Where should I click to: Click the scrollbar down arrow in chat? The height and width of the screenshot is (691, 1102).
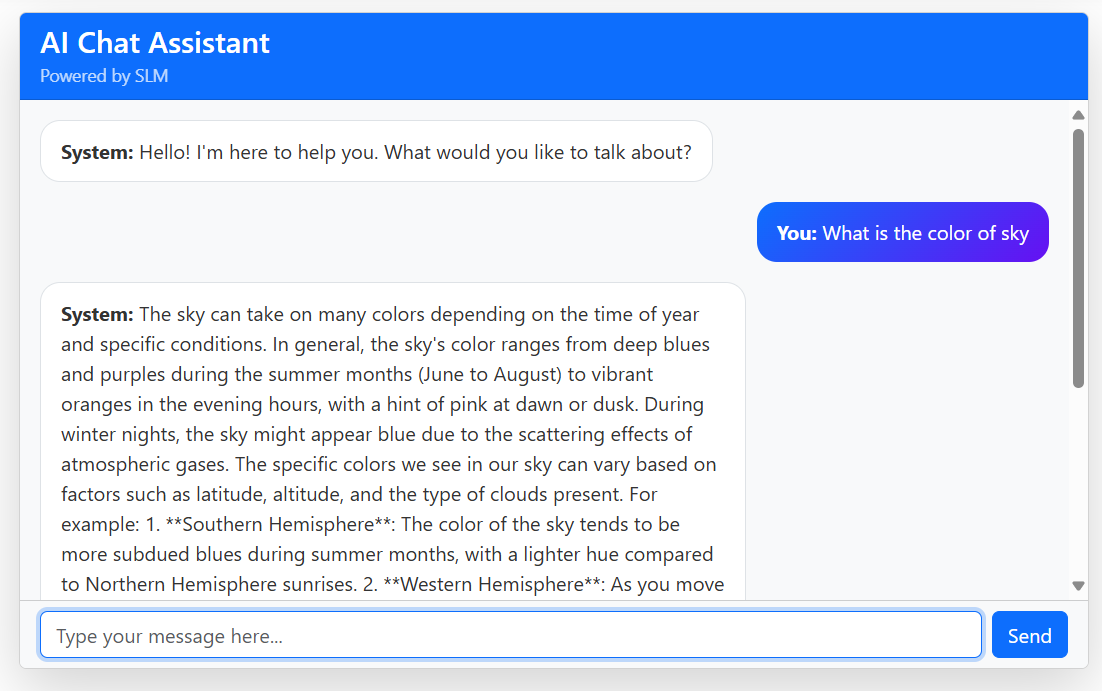(x=1078, y=586)
